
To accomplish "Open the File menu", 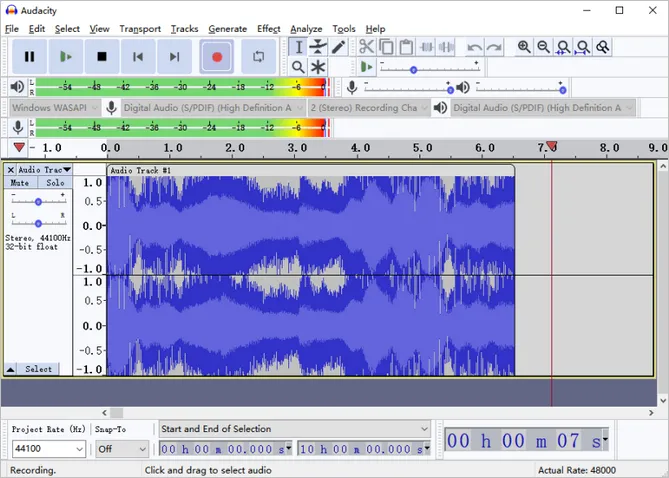I will click(12, 29).
